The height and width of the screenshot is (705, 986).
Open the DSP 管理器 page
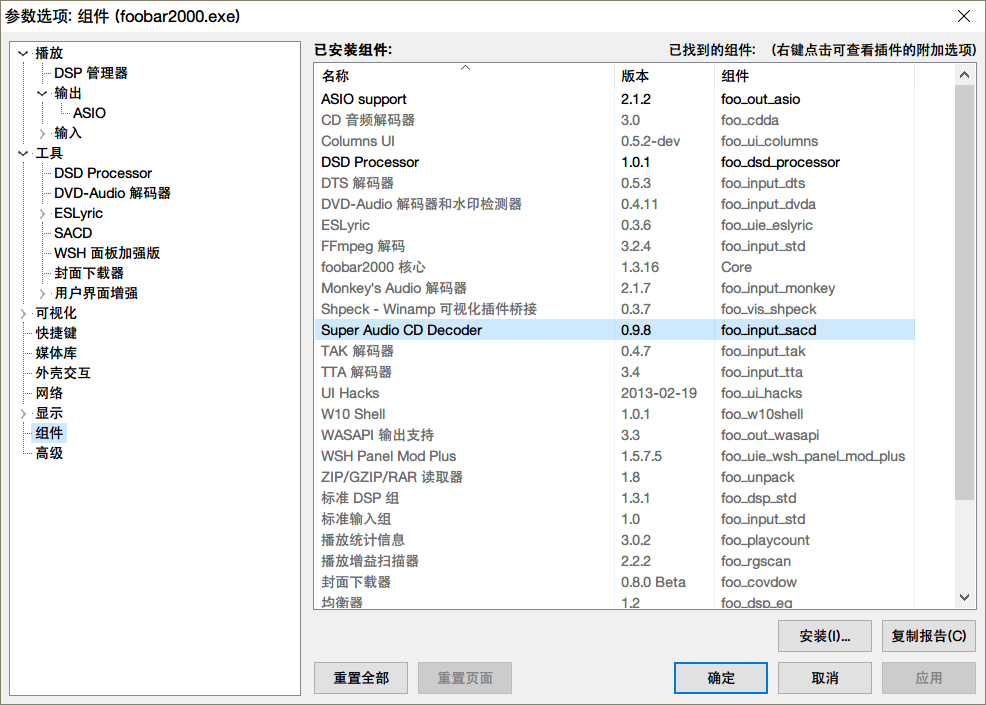tap(90, 73)
